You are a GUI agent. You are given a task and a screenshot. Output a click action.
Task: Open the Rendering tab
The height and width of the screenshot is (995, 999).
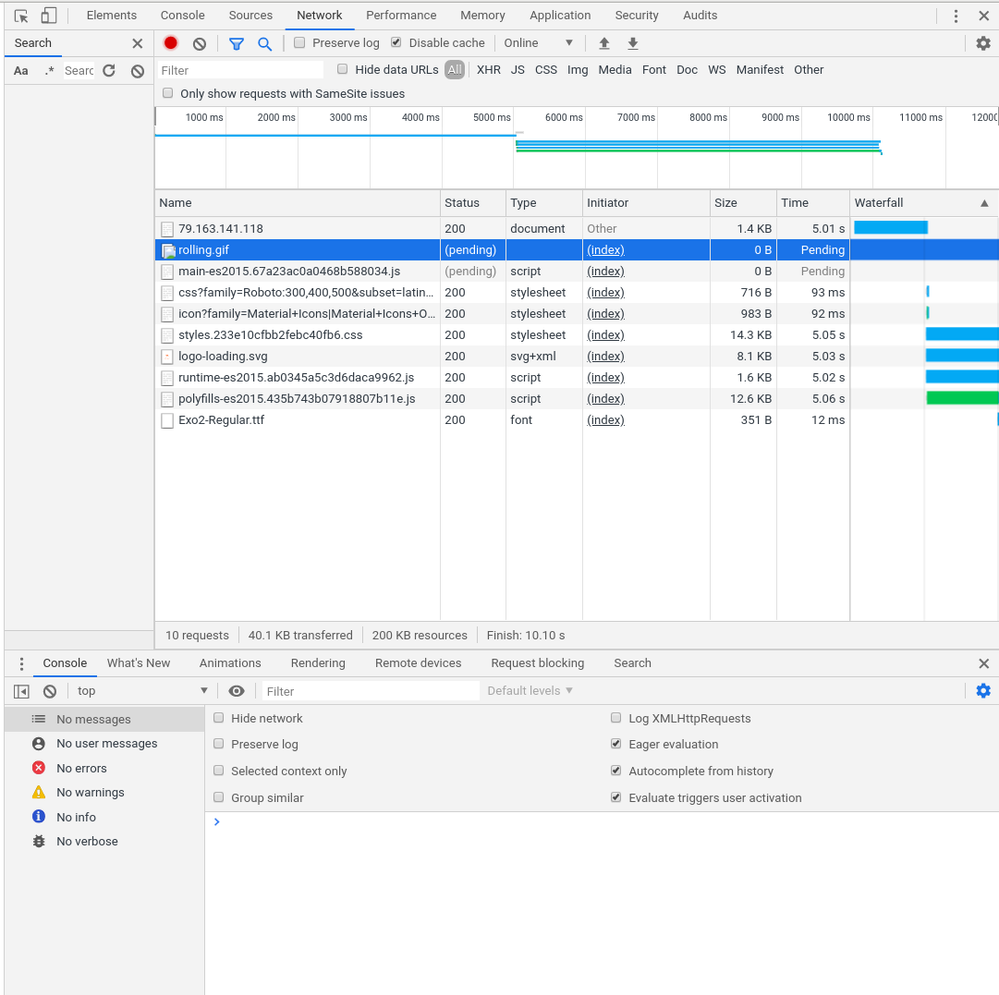[317, 662]
